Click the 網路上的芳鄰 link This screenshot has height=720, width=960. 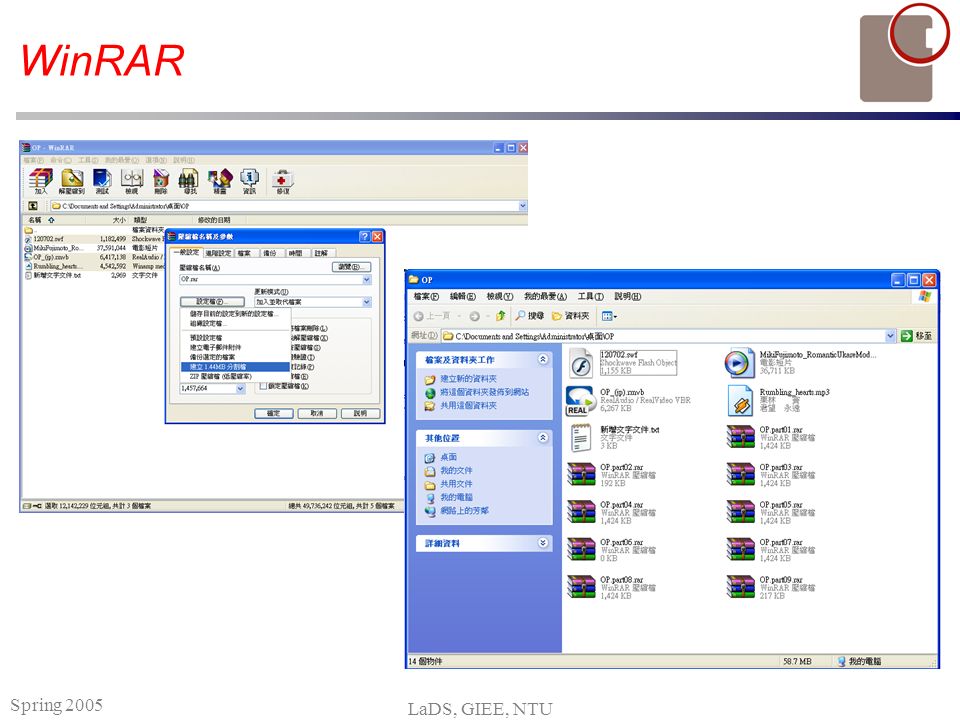464,510
